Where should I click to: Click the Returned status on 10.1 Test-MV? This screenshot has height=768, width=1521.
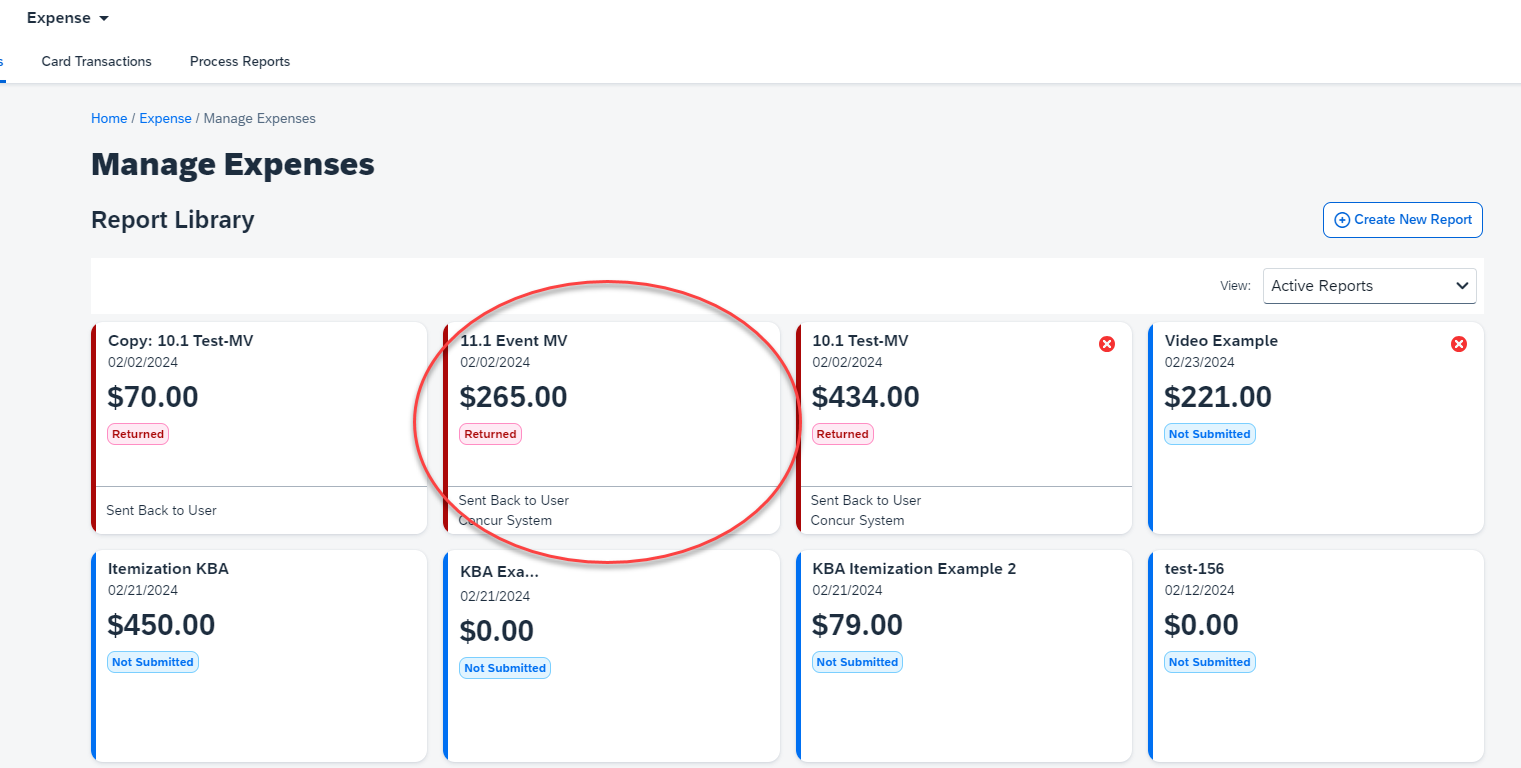pos(842,434)
